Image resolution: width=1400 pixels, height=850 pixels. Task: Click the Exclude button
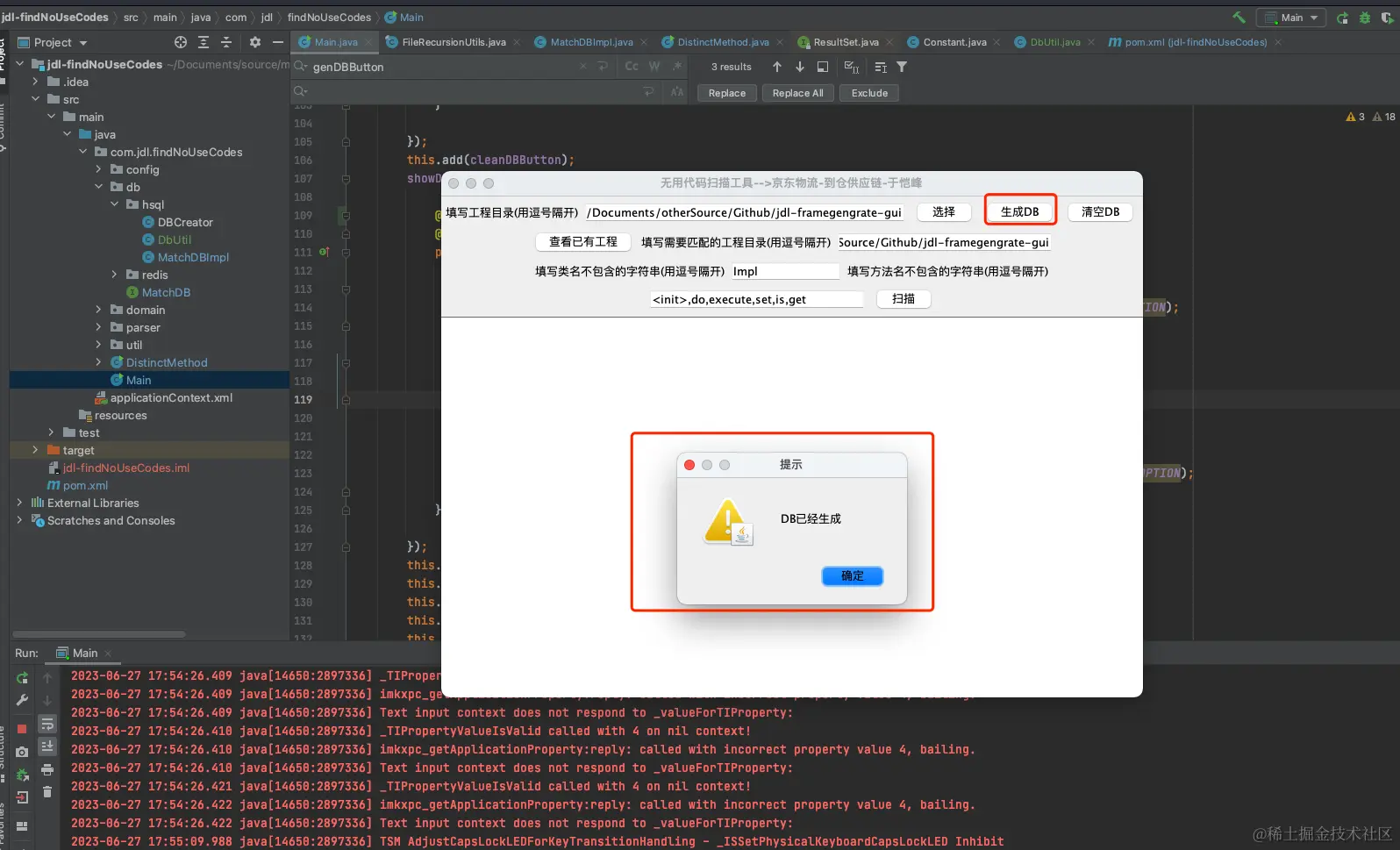click(869, 93)
